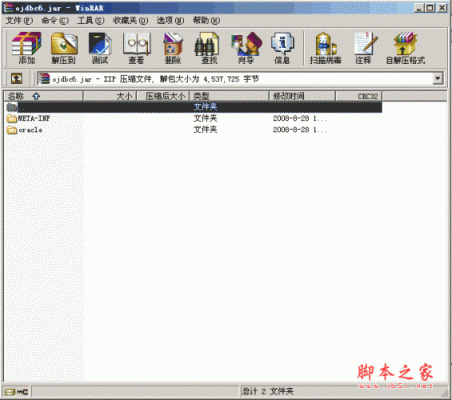Open the 查看 (View) tool
The height and width of the screenshot is (400, 452).
tap(136, 48)
